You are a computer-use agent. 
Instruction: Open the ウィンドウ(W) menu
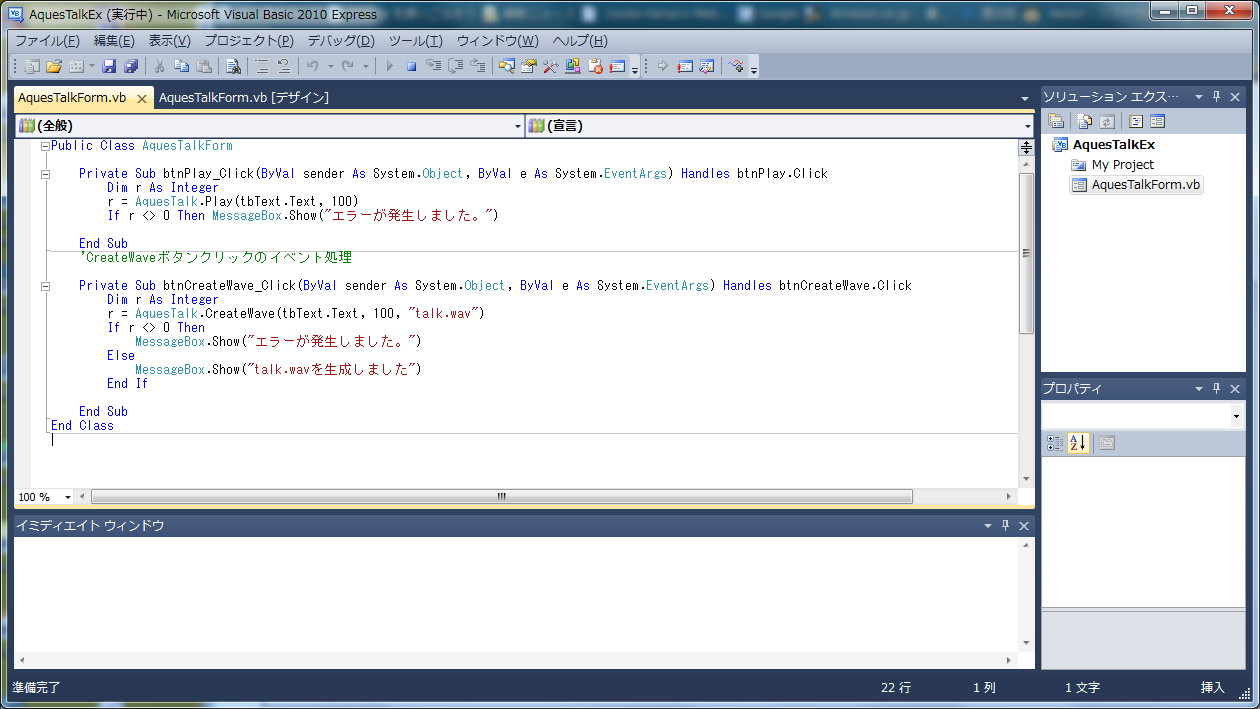click(x=497, y=41)
